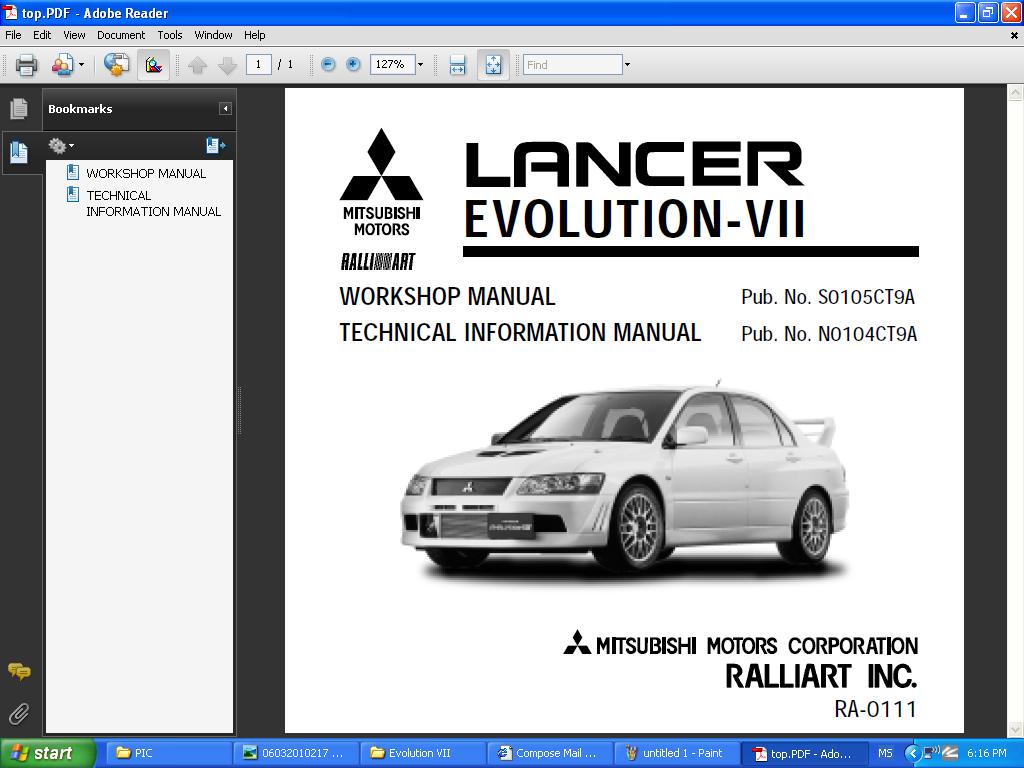The height and width of the screenshot is (768, 1024).
Task: Click the zoom out minus button
Action: pyautogui.click(x=328, y=65)
